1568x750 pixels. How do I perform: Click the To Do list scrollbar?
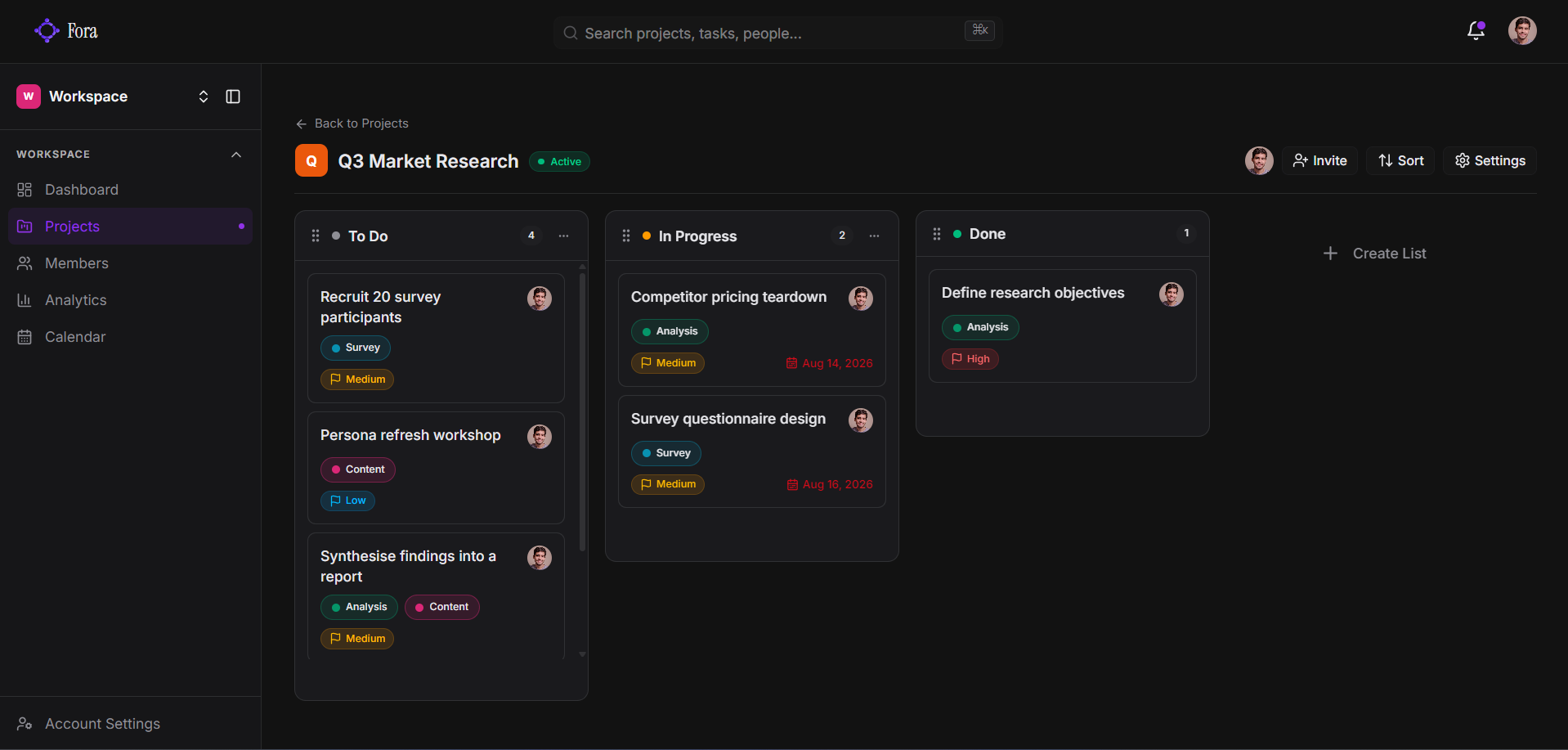tap(582, 411)
